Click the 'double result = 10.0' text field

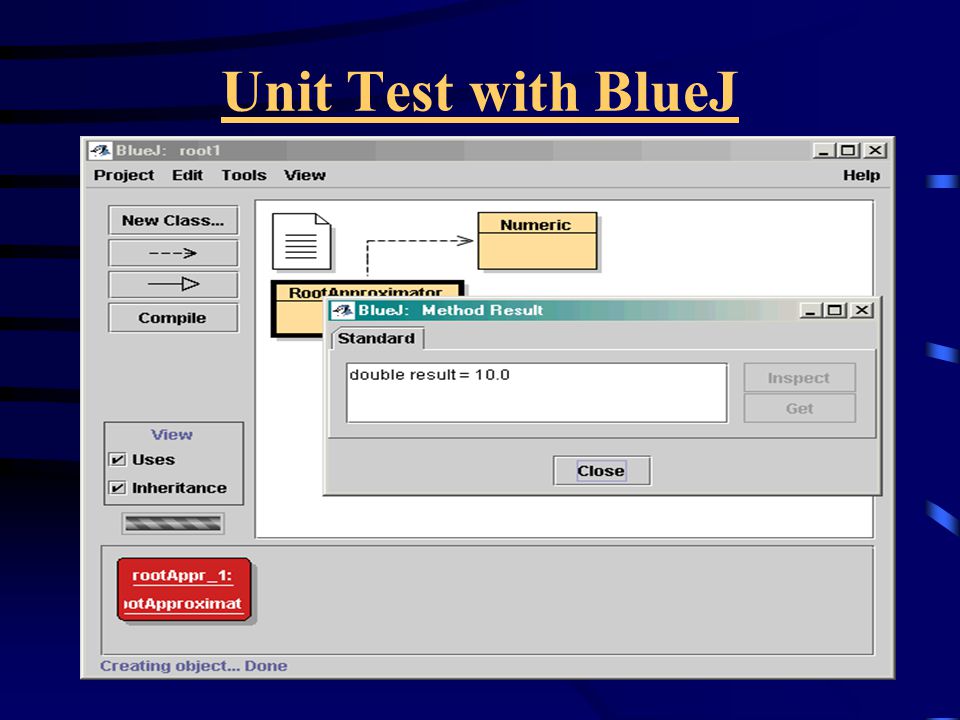537,392
